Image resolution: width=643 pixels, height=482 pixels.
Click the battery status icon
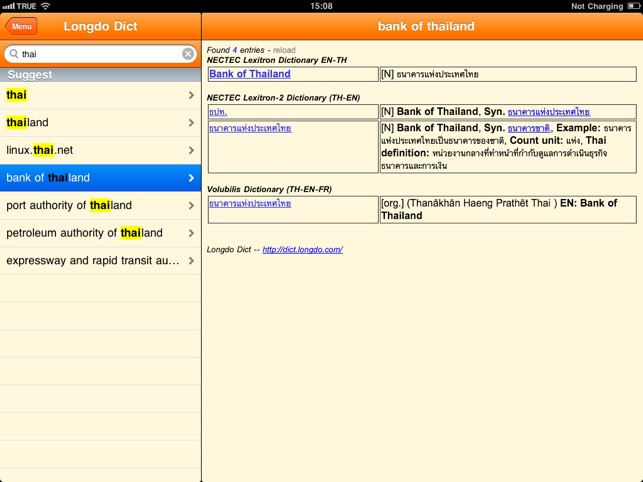pyautogui.click(x=633, y=6)
